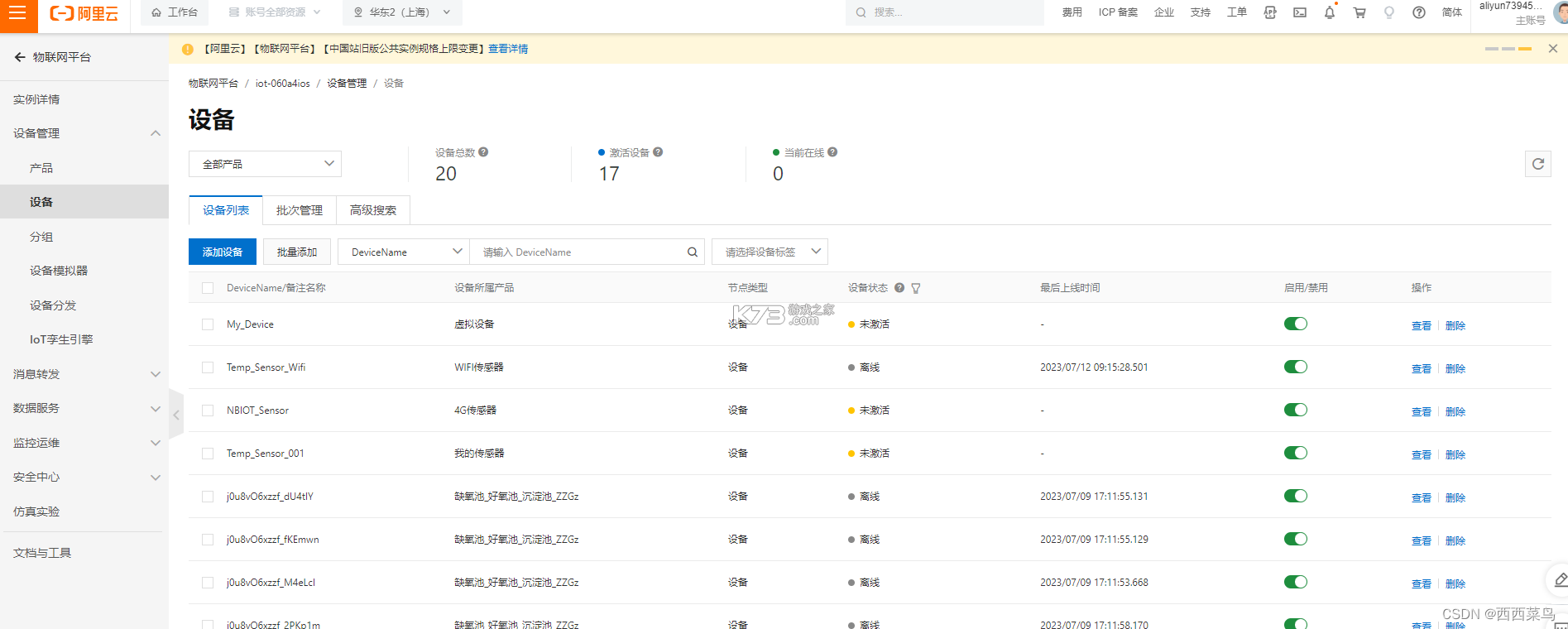The image size is (1568, 629).
Task: Click the Aliyun logo
Action: click(x=84, y=13)
